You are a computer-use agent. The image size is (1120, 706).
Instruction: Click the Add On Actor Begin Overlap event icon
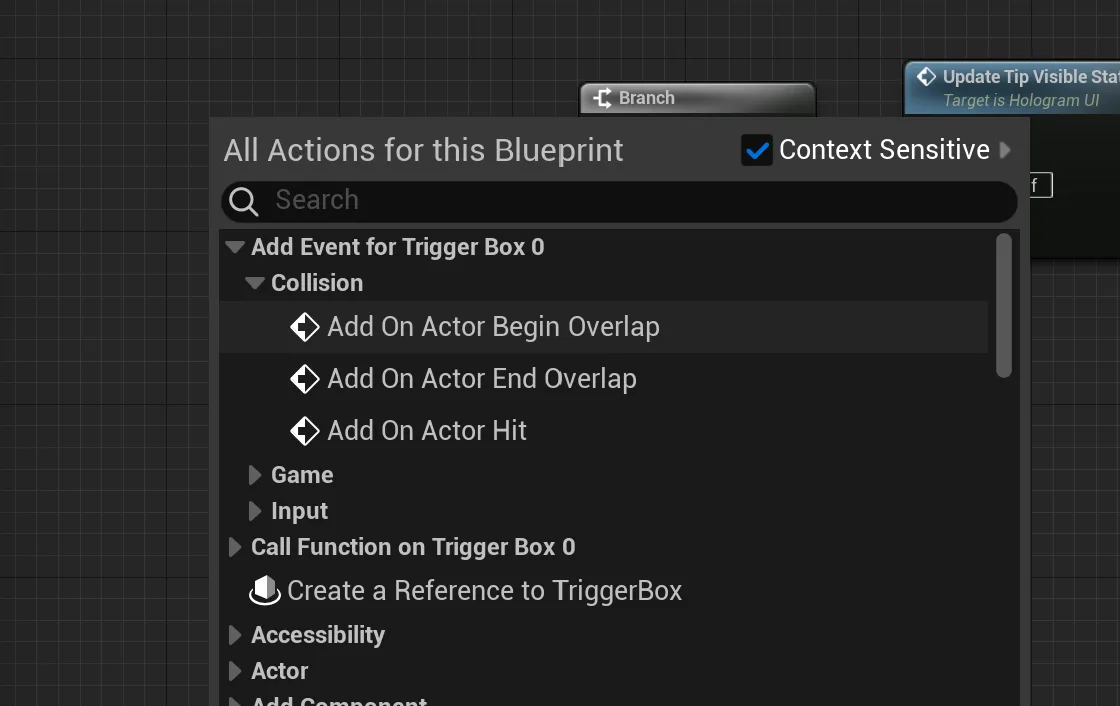304,327
